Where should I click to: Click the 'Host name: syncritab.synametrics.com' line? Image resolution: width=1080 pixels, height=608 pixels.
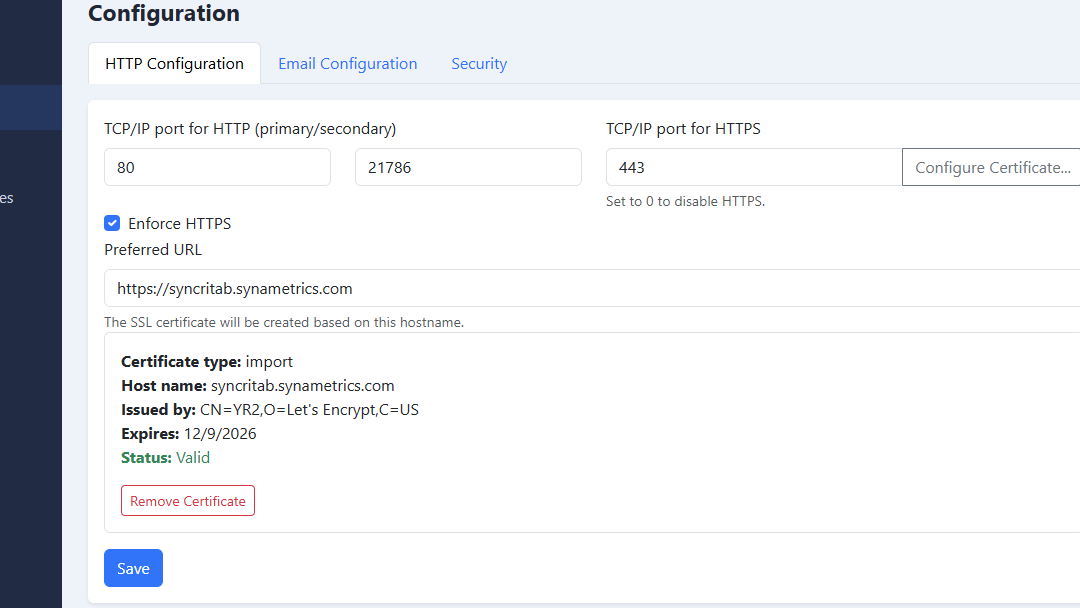pyautogui.click(x=258, y=386)
